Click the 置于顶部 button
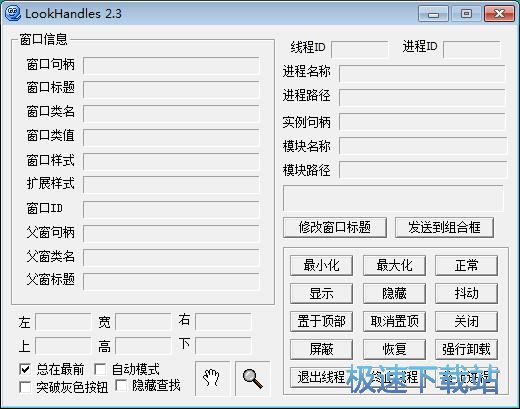The image size is (520, 409). point(321,322)
